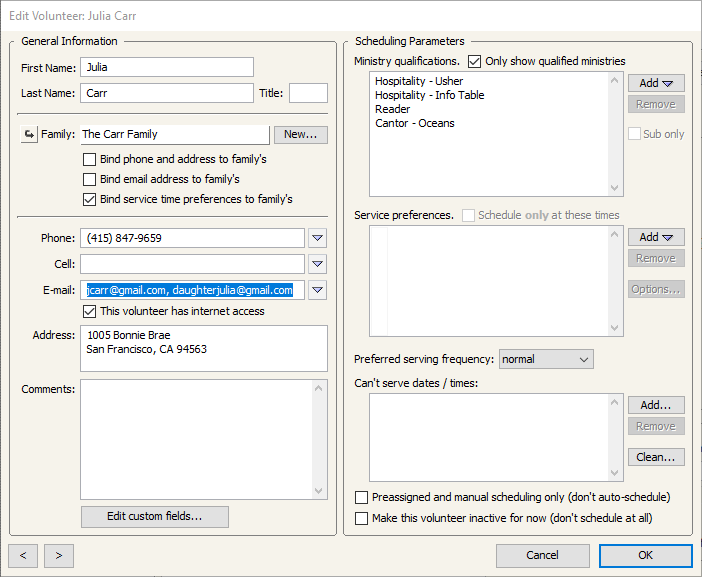Click the family link arrow icon
Viewport: 702px width, 577px height.
(28, 135)
